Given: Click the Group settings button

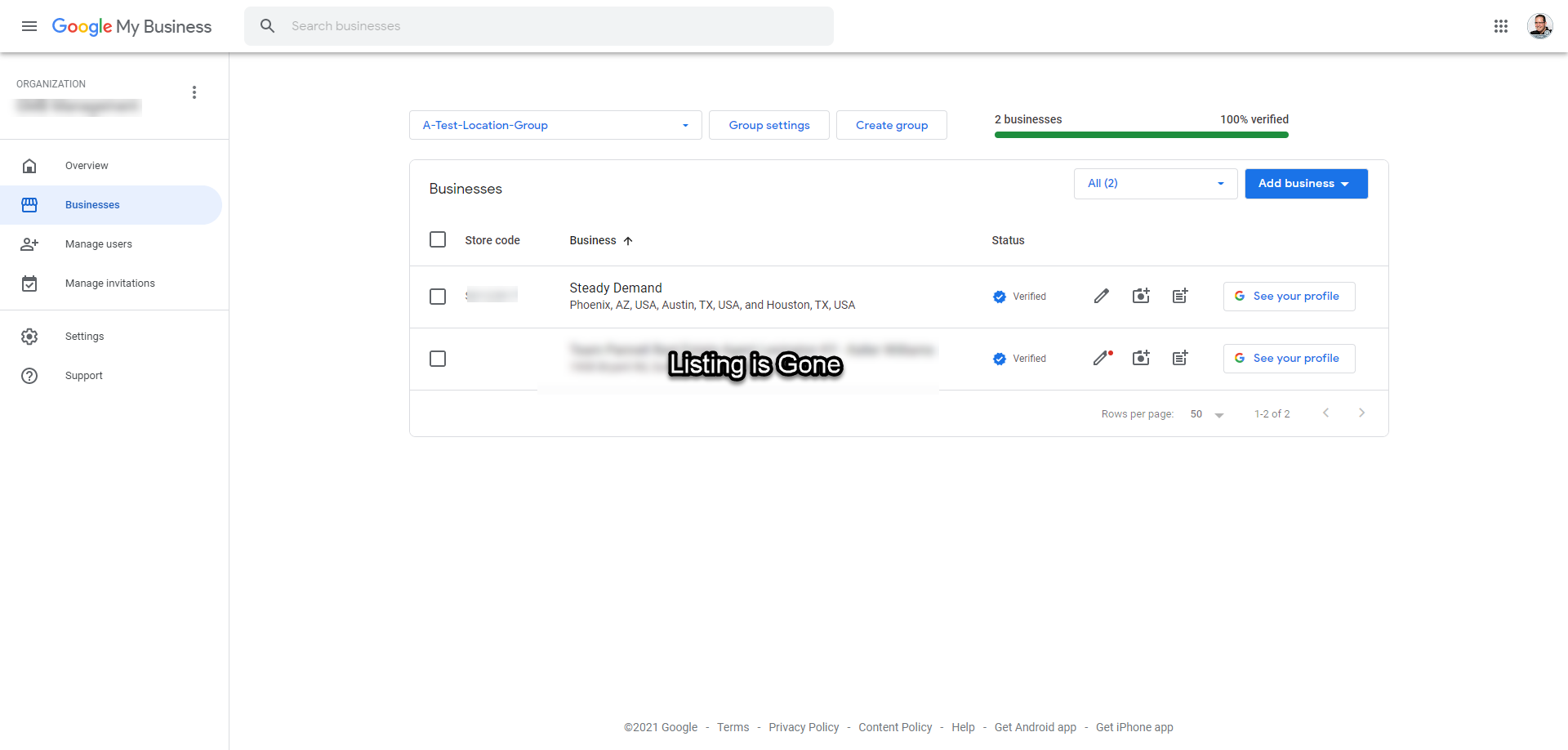Looking at the screenshot, I should pyautogui.click(x=768, y=125).
